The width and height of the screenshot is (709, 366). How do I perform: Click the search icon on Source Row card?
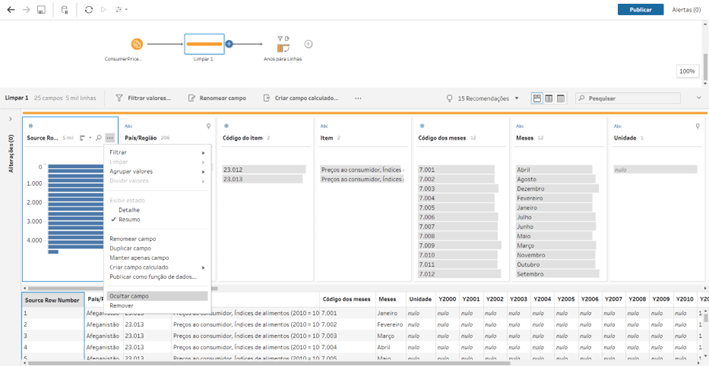click(x=99, y=138)
